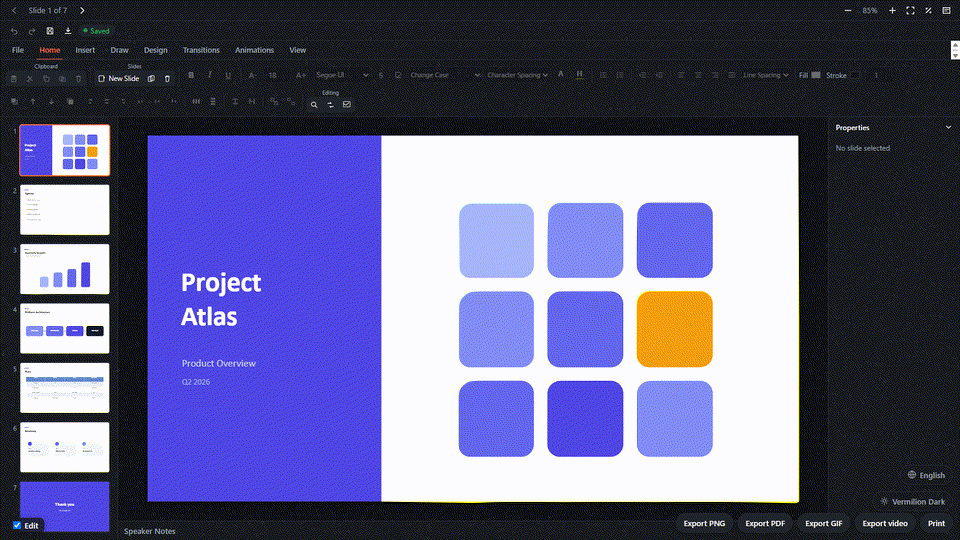
Task: Open the font family Segoe UI dropdown
Action: point(342,75)
